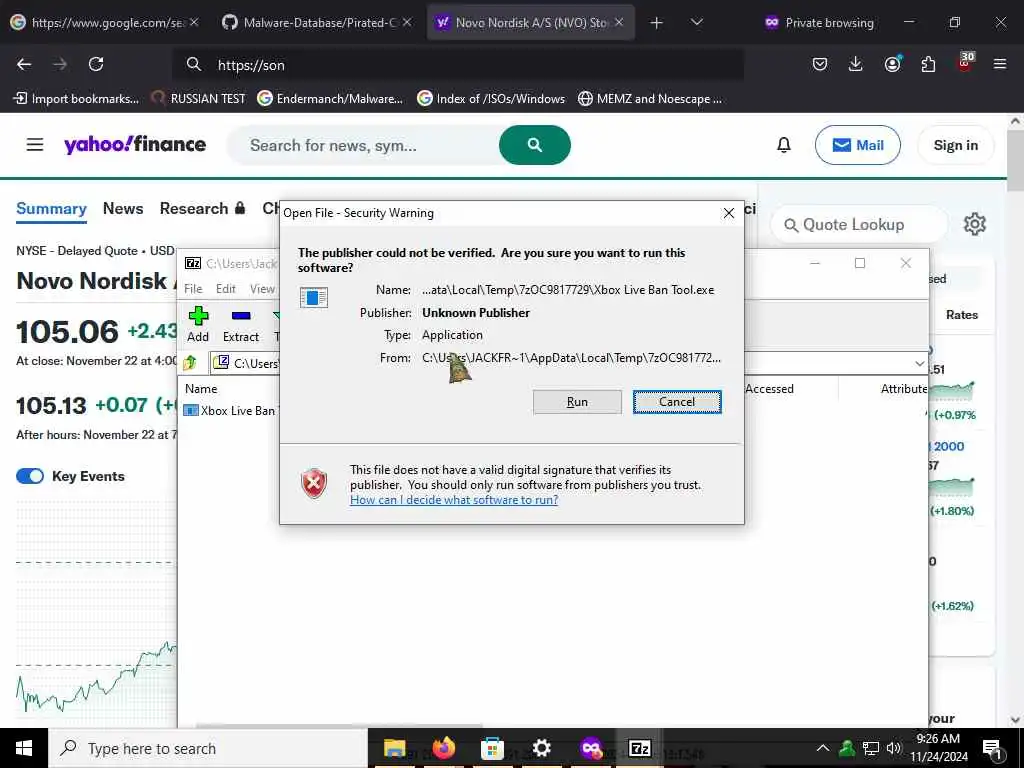
Task: Open File Explorer from the taskbar
Action: 394,748
